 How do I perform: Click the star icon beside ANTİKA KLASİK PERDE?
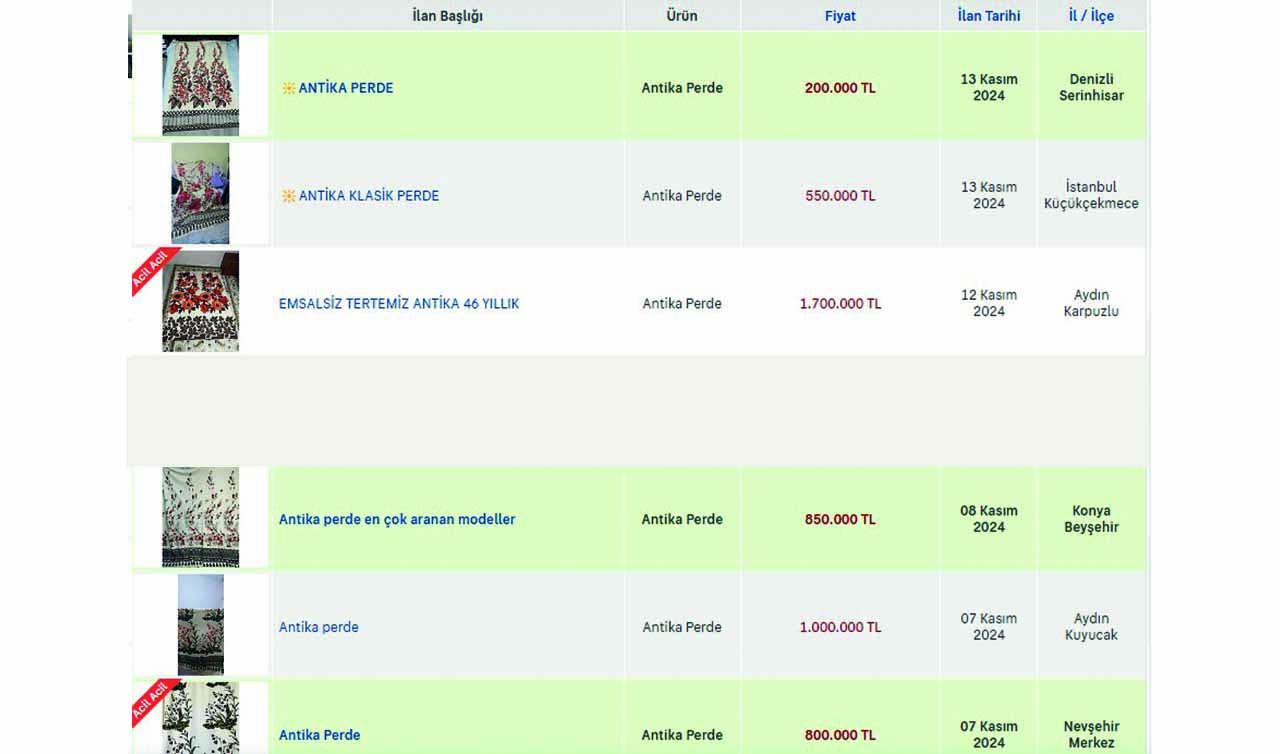pyautogui.click(x=288, y=196)
